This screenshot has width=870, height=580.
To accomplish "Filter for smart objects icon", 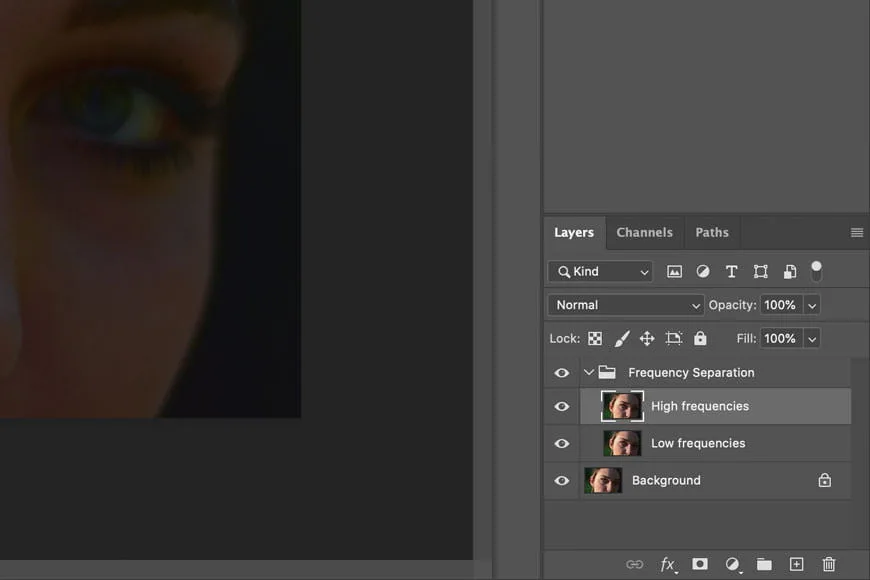I will tap(790, 271).
